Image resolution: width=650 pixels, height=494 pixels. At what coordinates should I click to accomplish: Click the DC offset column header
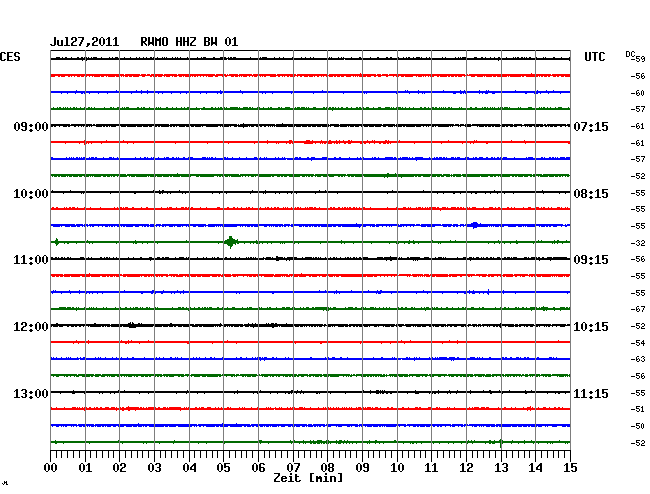point(630,54)
